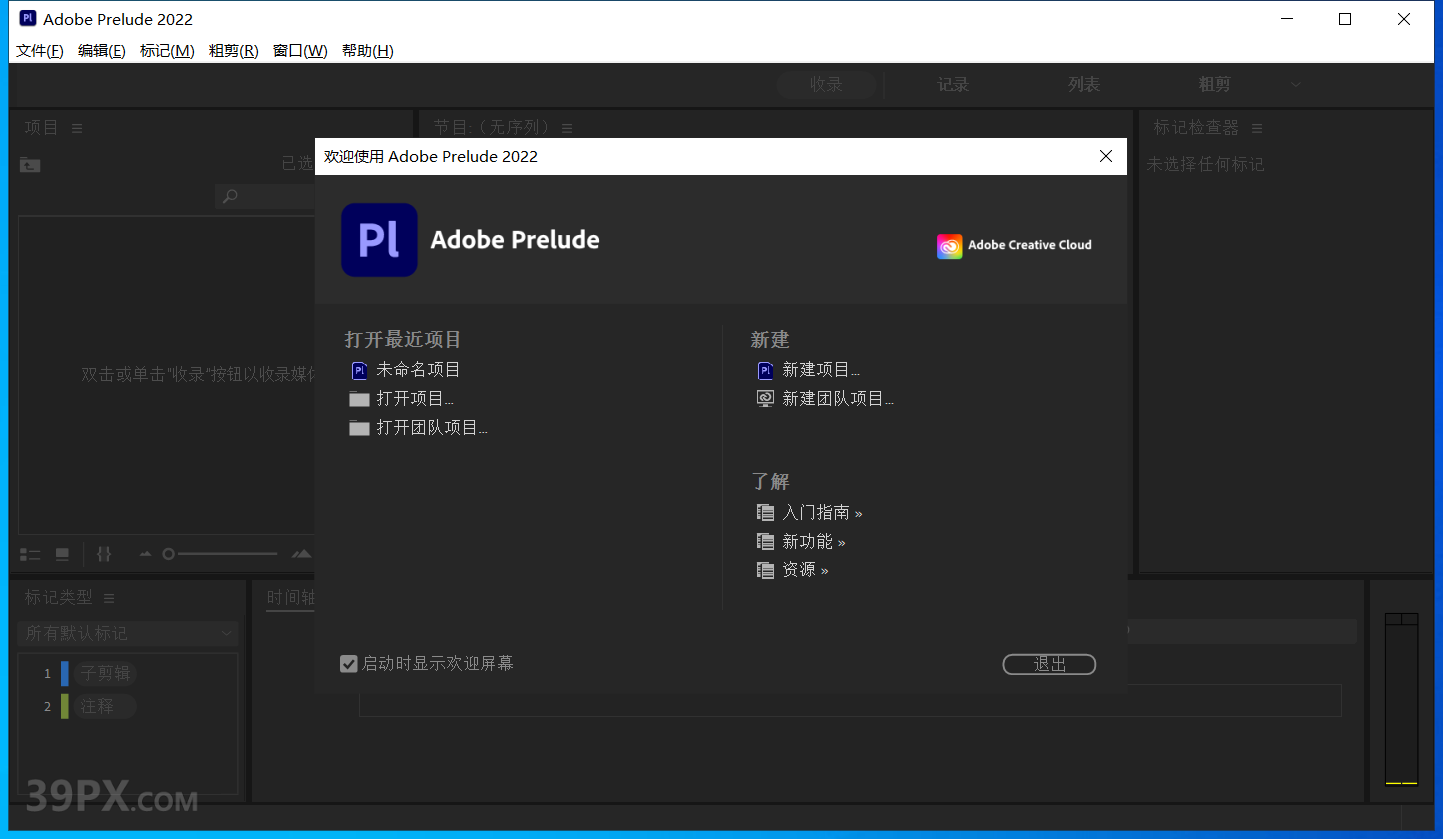The width and height of the screenshot is (1443, 839).
Task: Click the 了解 heading
Action: pyautogui.click(x=771, y=482)
